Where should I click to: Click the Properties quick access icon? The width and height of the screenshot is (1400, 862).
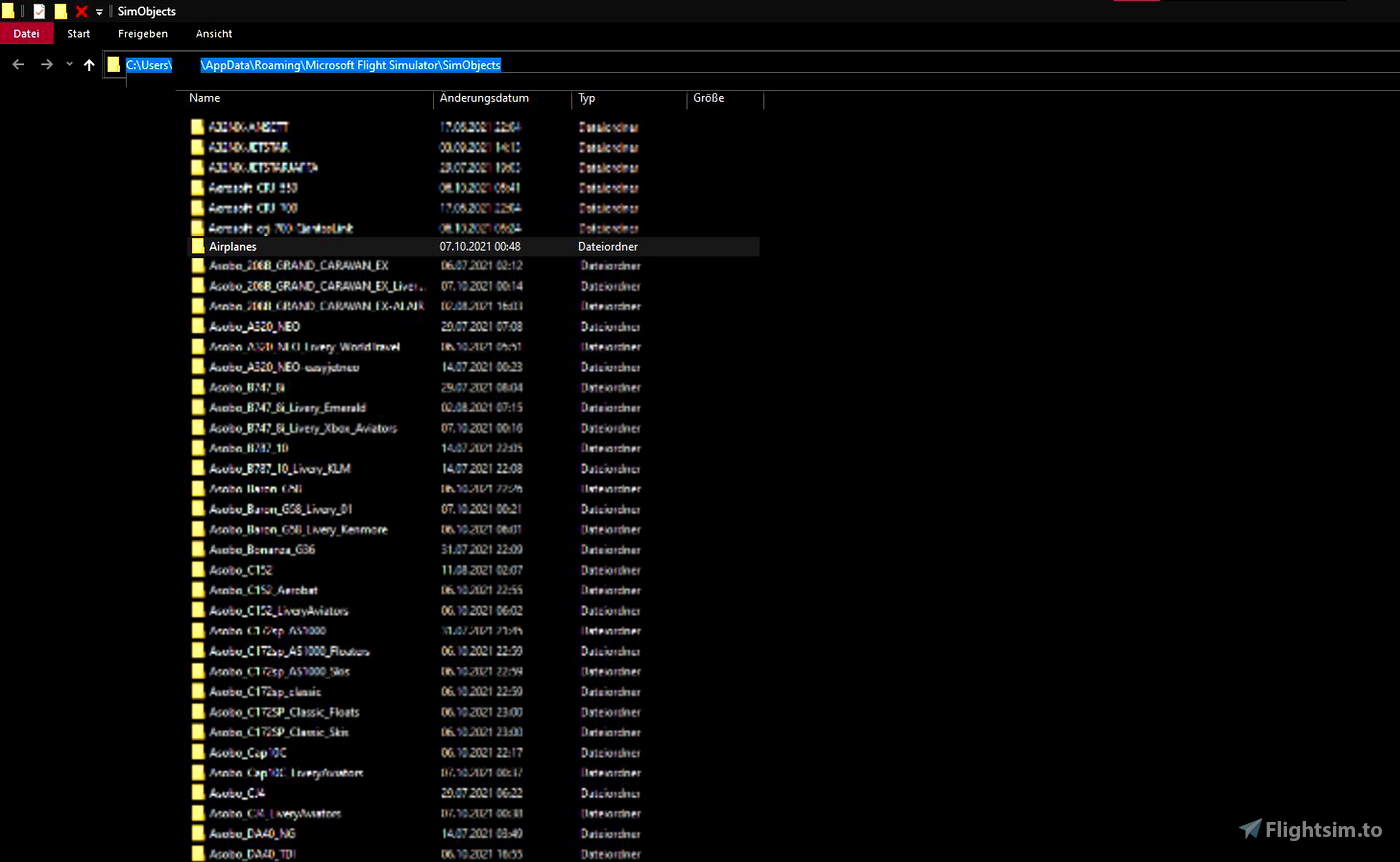pyautogui.click(x=39, y=11)
